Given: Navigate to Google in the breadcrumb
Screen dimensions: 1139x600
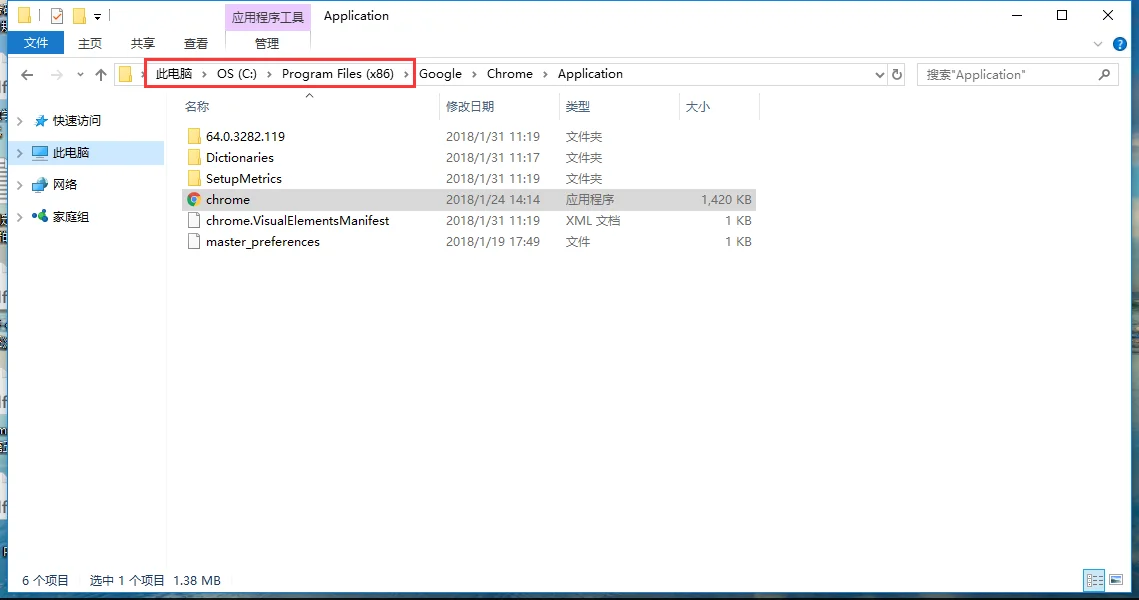Looking at the screenshot, I should pyautogui.click(x=440, y=74).
